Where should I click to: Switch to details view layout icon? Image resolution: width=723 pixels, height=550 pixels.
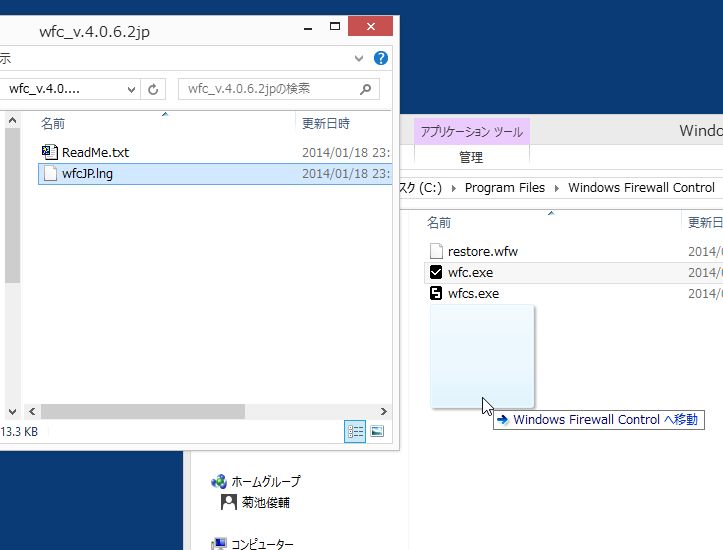[x=355, y=432]
